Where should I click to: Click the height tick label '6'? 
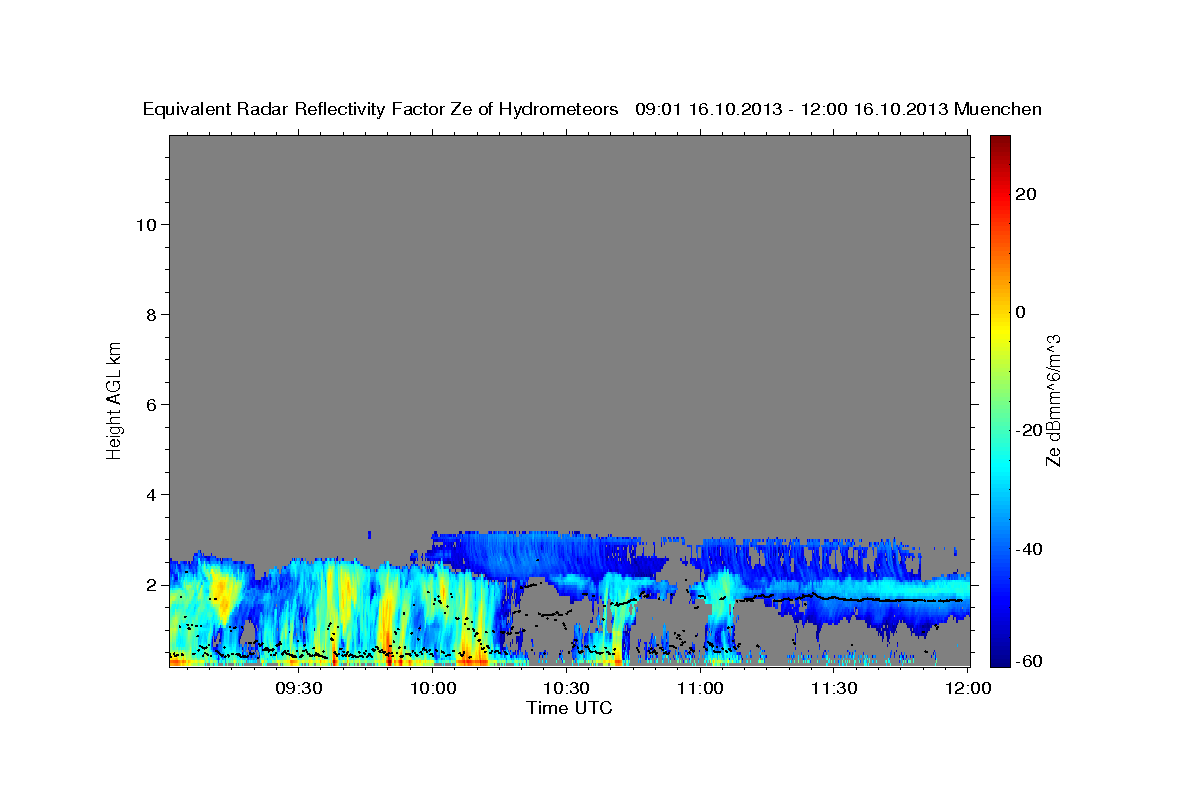coord(152,404)
